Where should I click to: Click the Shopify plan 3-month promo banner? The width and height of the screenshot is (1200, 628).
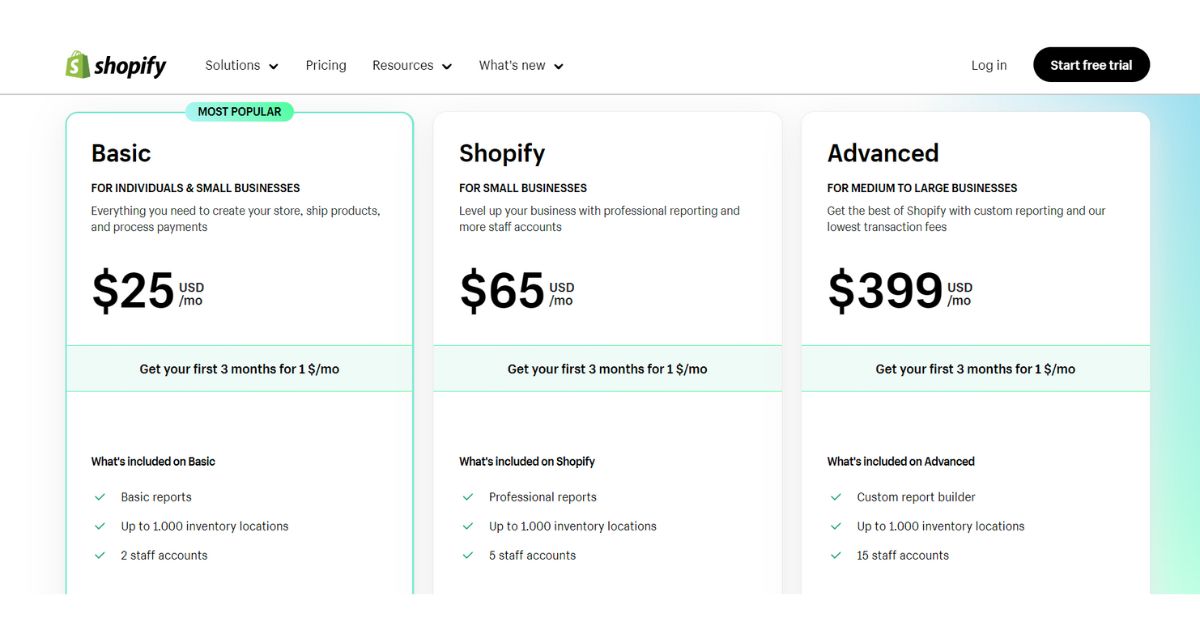[x=607, y=368]
